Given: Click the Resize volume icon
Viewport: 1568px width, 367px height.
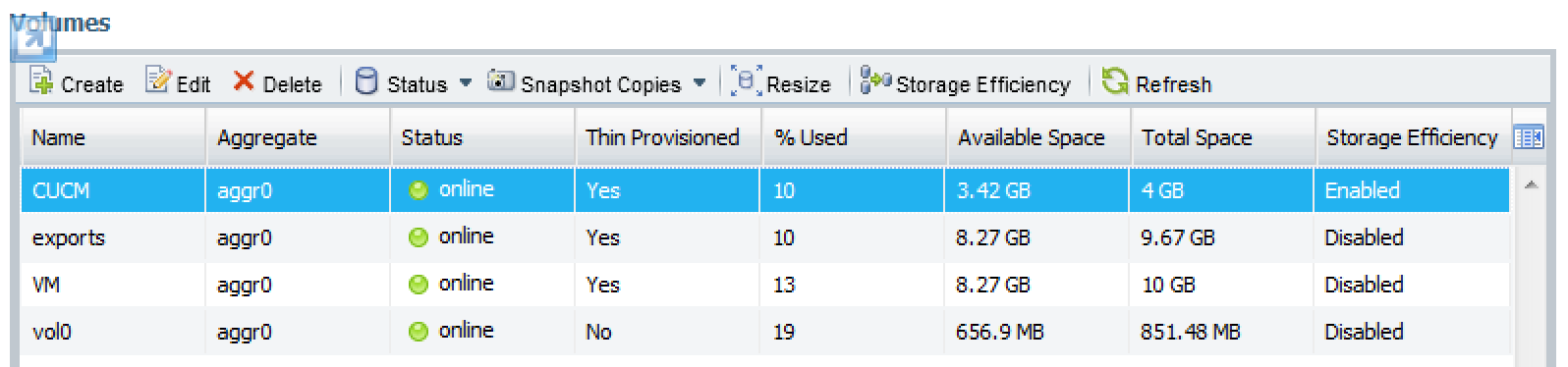Looking at the screenshot, I should [747, 82].
